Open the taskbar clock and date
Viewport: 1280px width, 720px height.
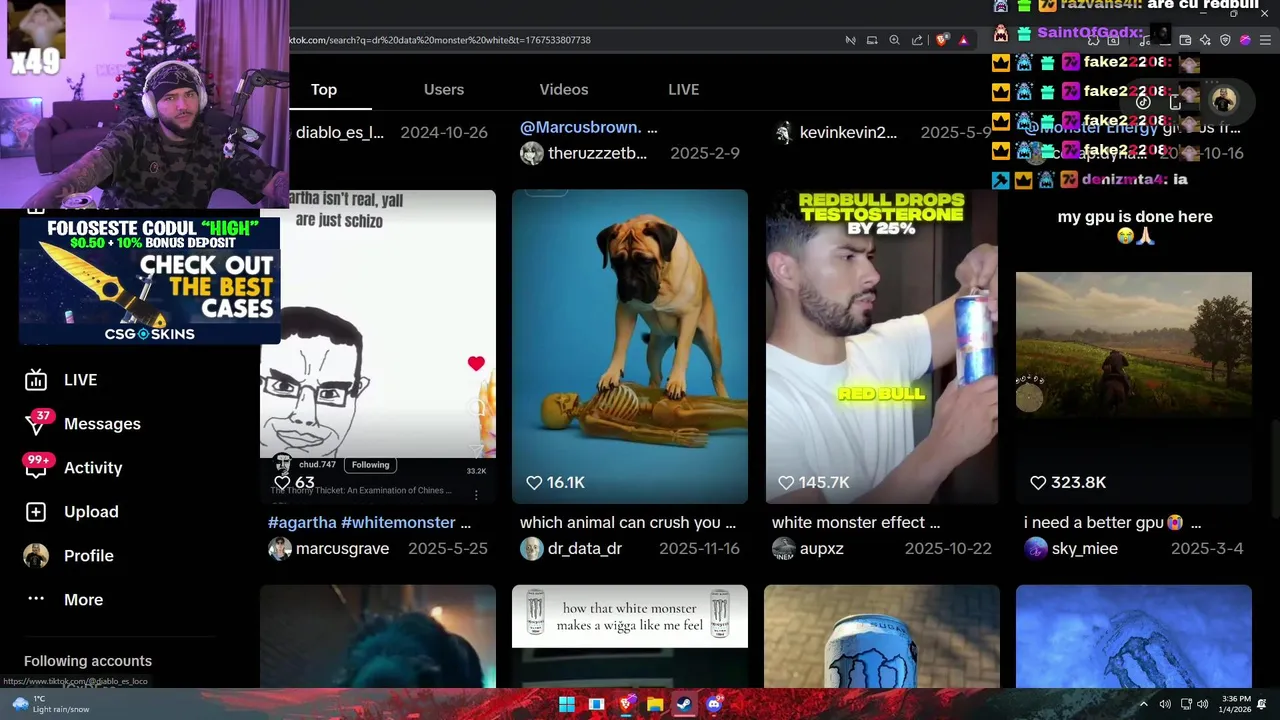pyautogui.click(x=1235, y=704)
